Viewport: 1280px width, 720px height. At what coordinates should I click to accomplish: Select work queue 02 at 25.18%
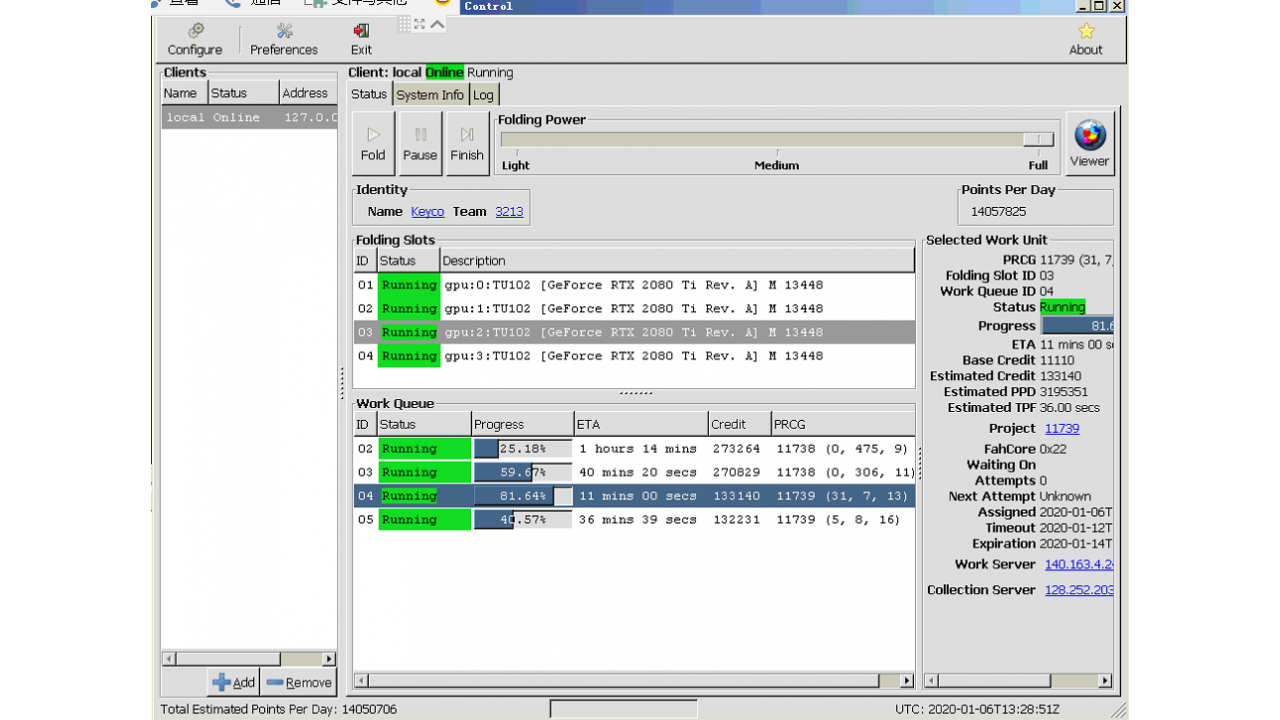[x=634, y=448]
